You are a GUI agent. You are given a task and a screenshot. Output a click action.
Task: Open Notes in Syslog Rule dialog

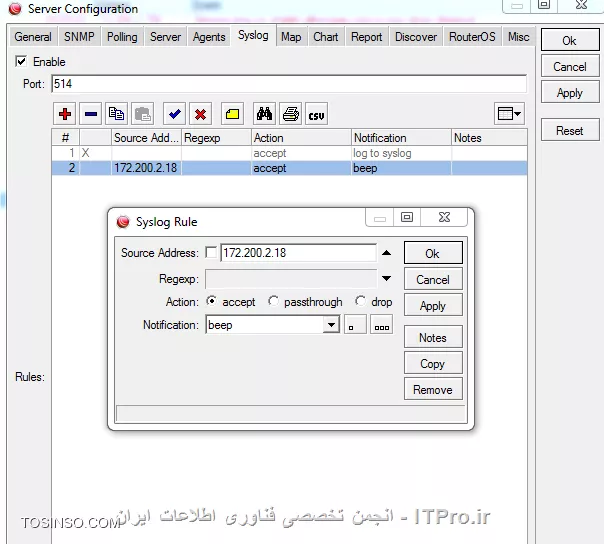point(433,337)
